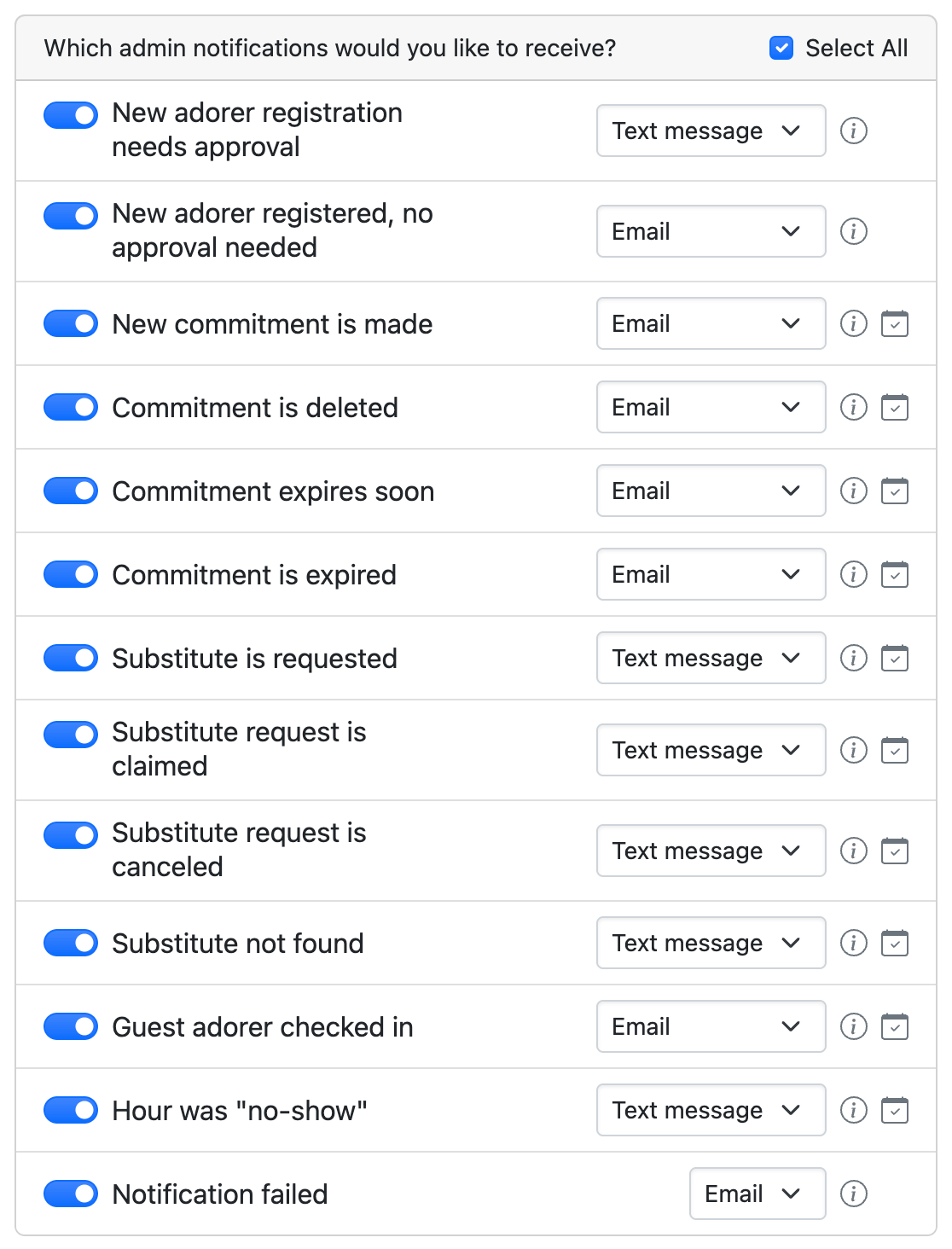Open info icon for Guest adorer checked in
The image size is (952, 1249).
(853, 1026)
